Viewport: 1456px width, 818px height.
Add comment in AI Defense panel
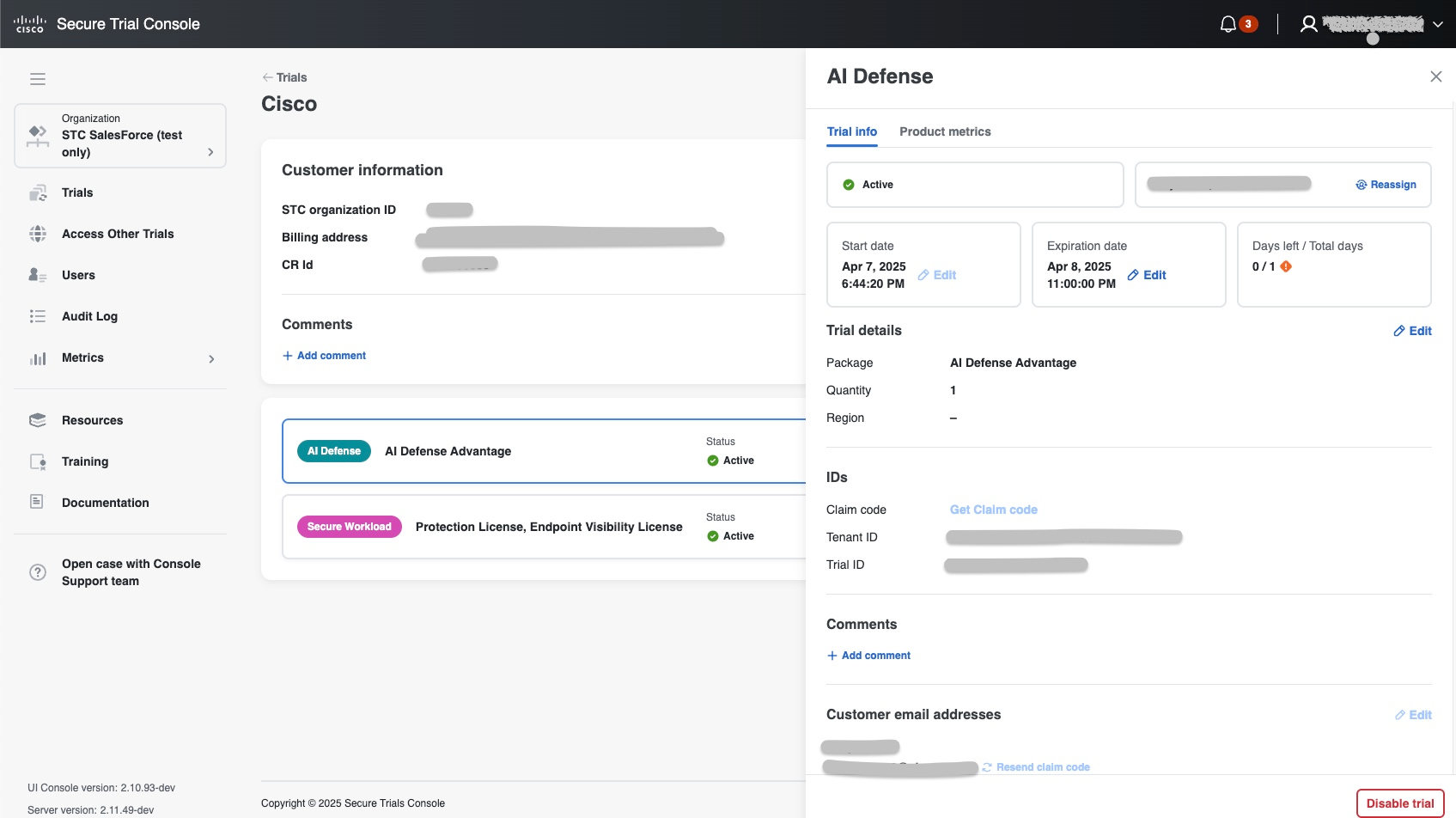click(x=868, y=656)
